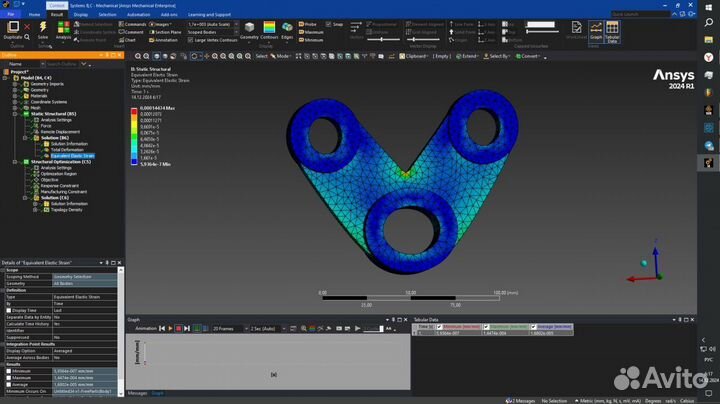Click the Edges display icon

[287, 28]
